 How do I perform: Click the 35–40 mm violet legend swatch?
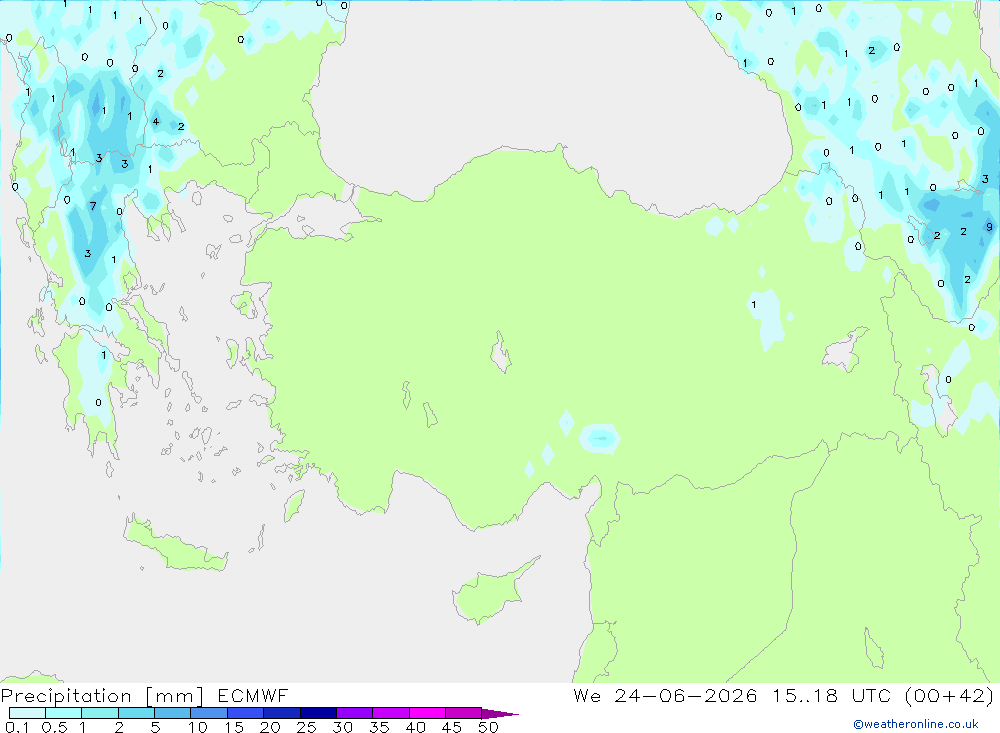(390, 713)
